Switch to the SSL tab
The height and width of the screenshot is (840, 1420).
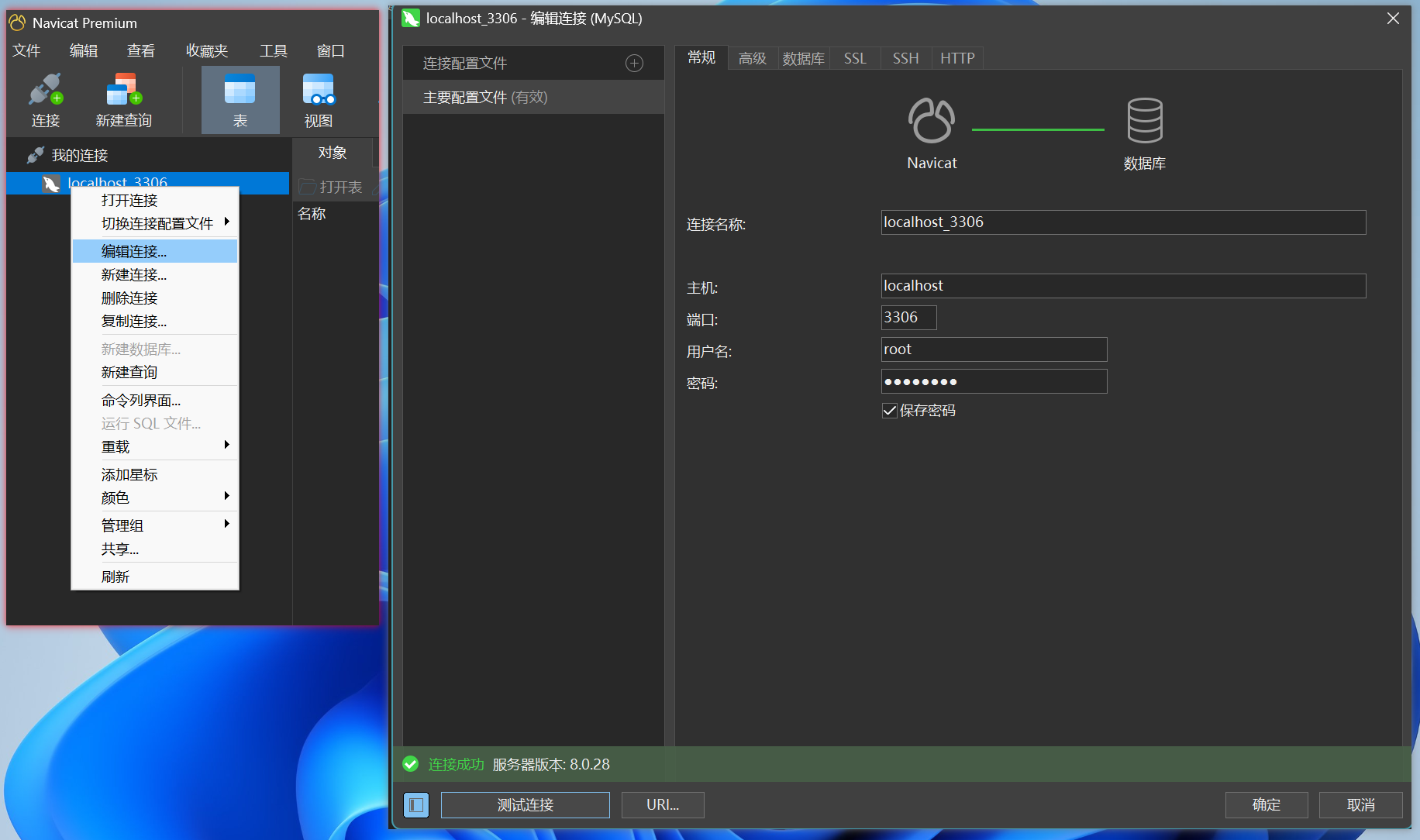click(855, 58)
